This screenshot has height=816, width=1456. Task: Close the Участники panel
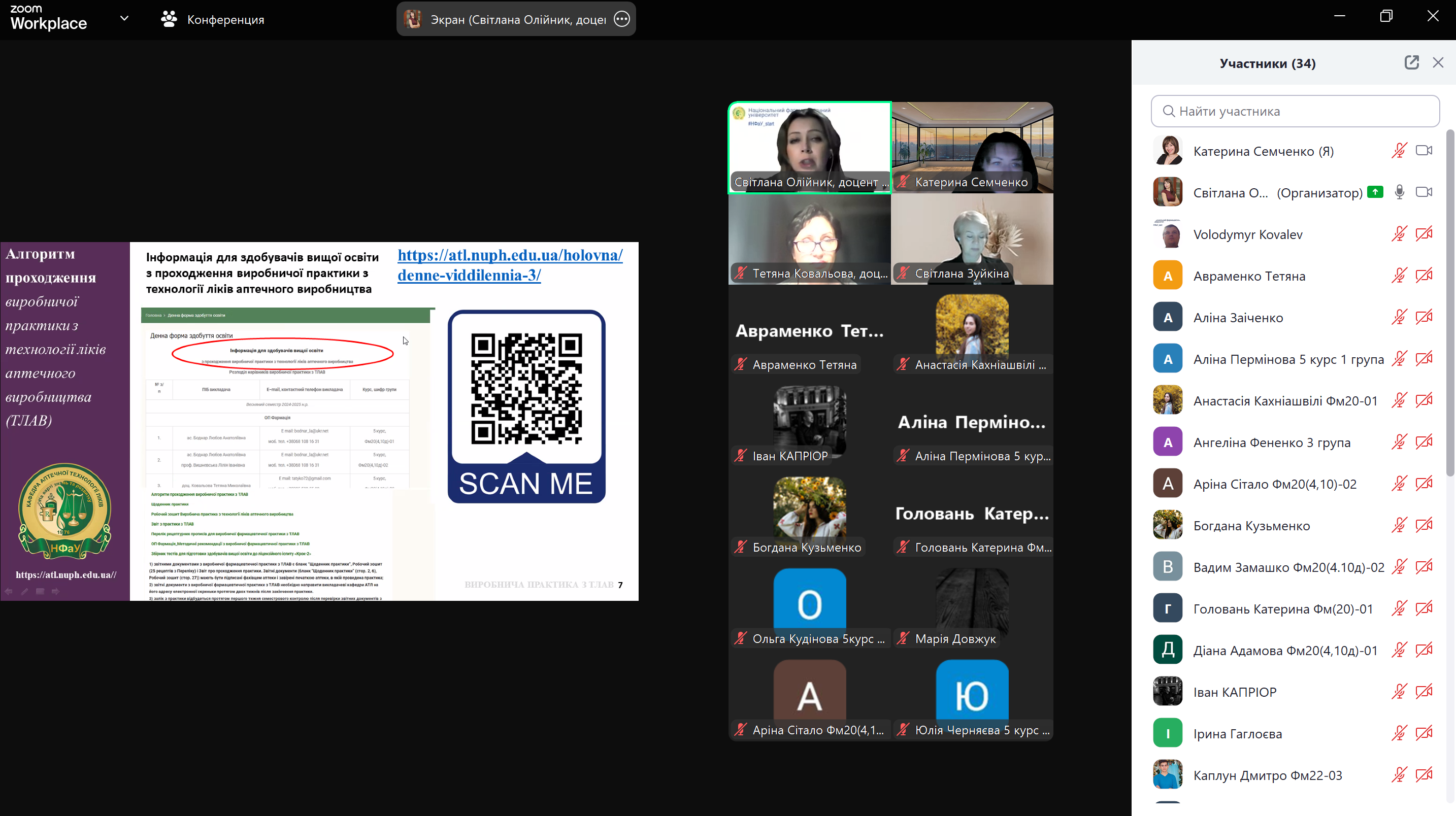1438,63
